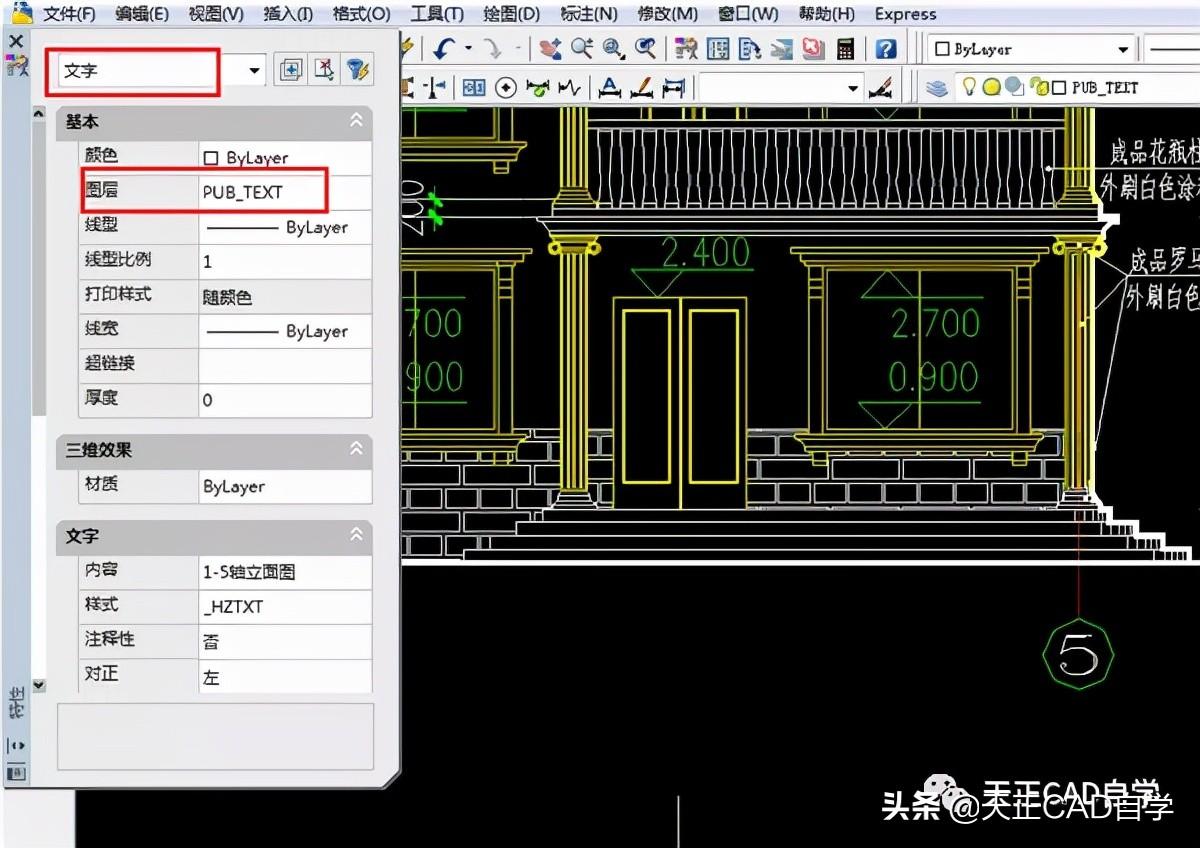Open the Express menu
1200x848 pixels.
click(906, 14)
